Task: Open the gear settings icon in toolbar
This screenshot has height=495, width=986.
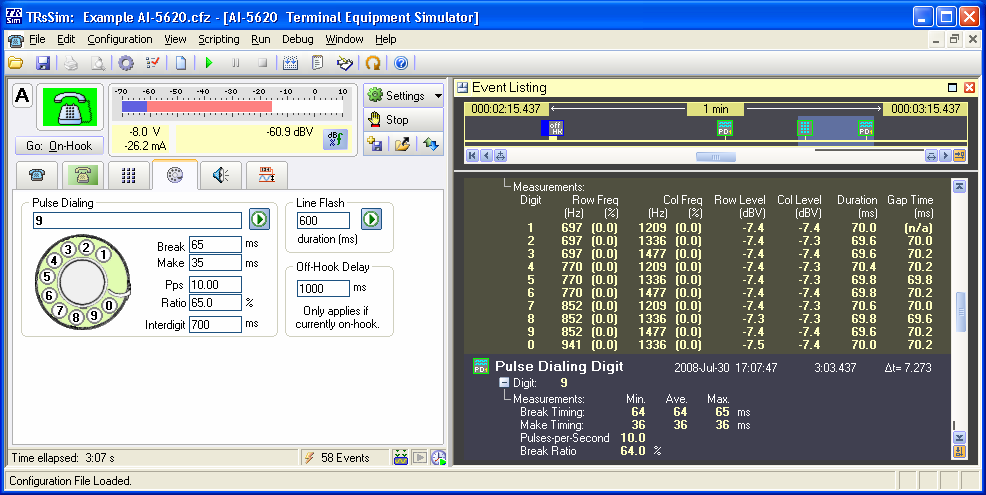Action: [x=126, y=63]
